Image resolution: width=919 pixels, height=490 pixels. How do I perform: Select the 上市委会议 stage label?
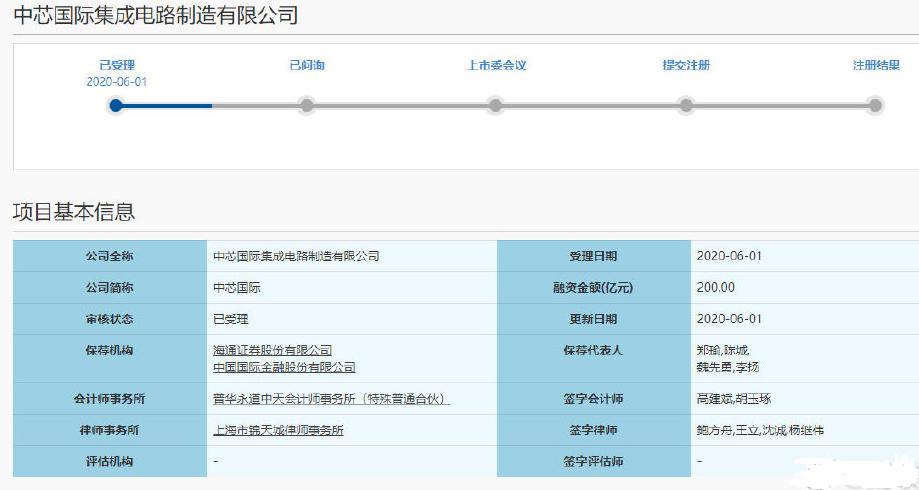[496, 65]
